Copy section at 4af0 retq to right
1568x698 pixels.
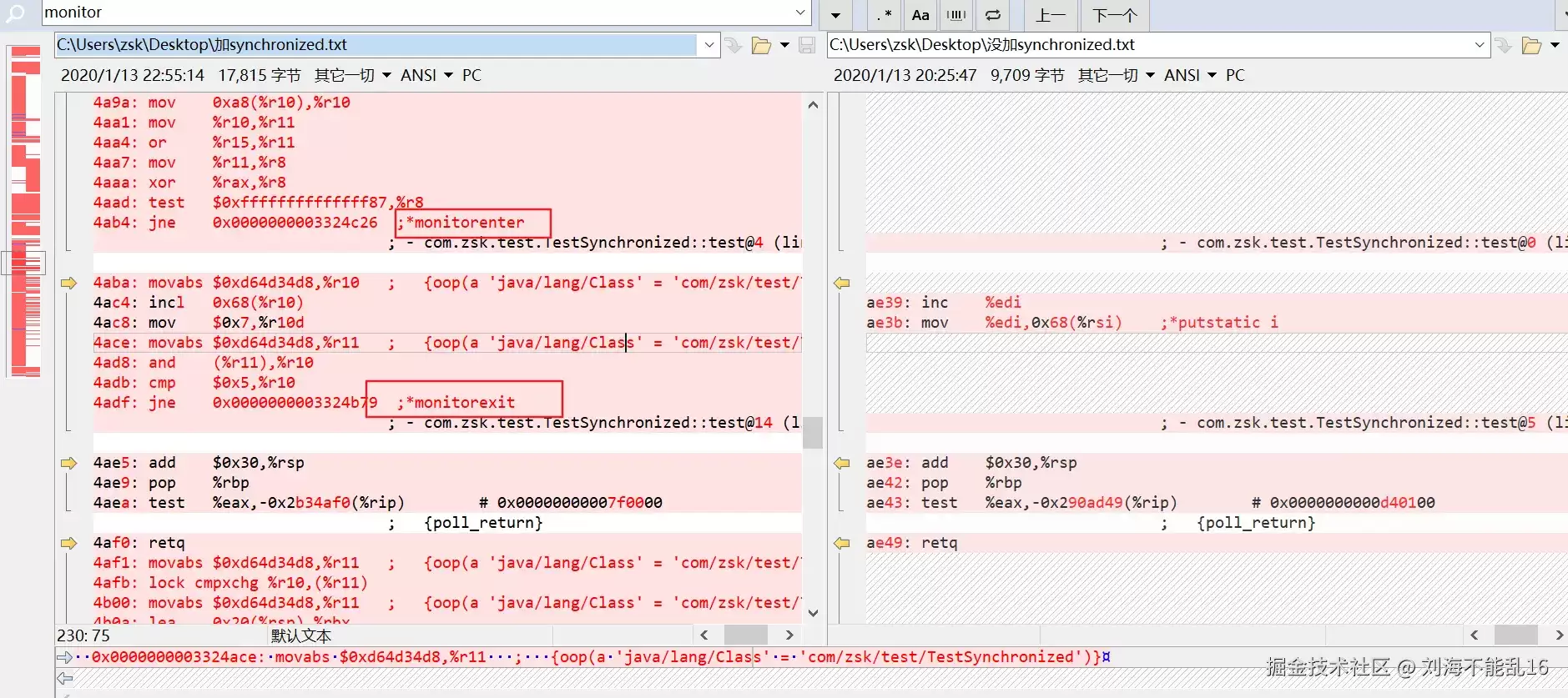pos(68,543)
